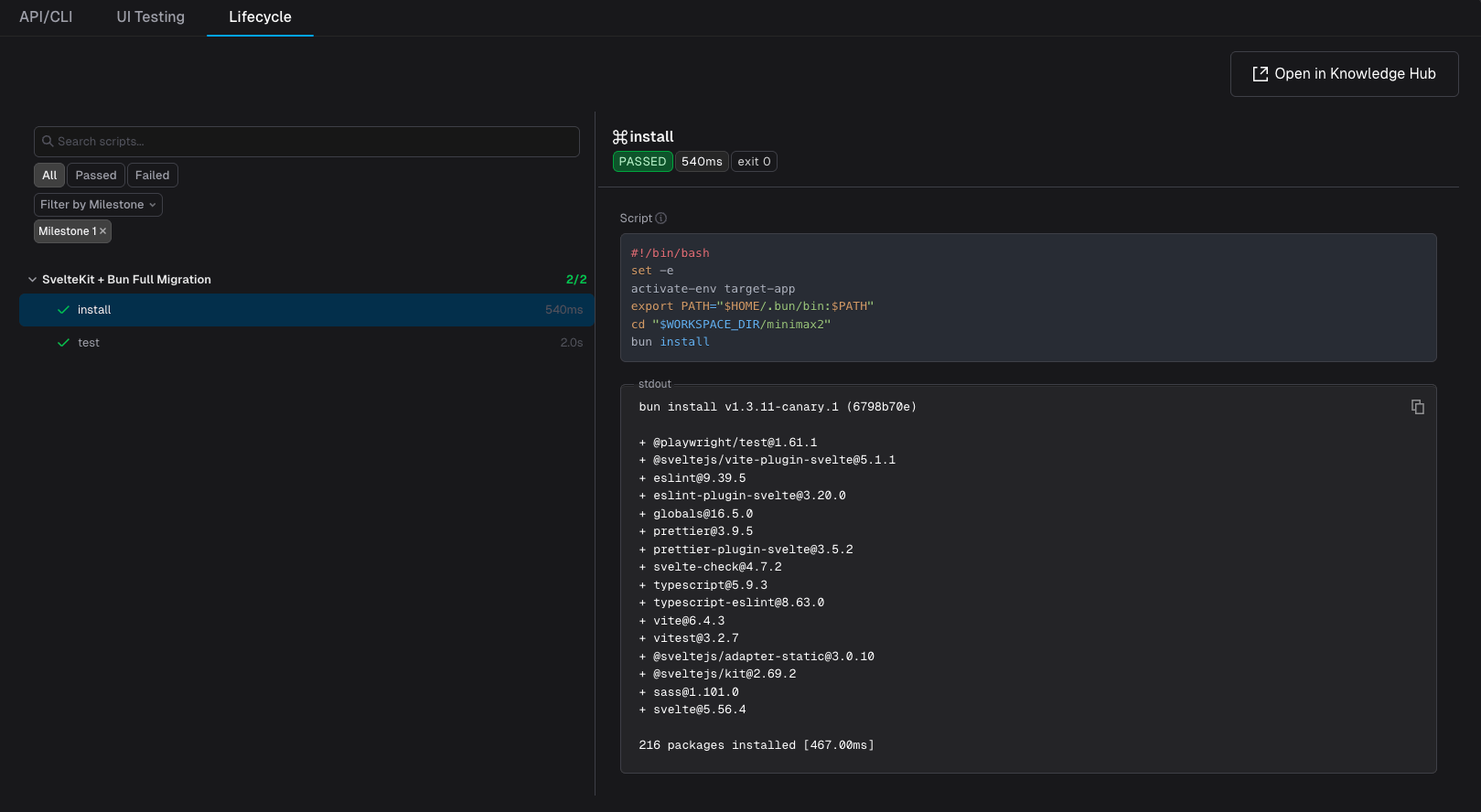
Task: Click the Milestone 1 chip label
Action: [x=67, y=231]
